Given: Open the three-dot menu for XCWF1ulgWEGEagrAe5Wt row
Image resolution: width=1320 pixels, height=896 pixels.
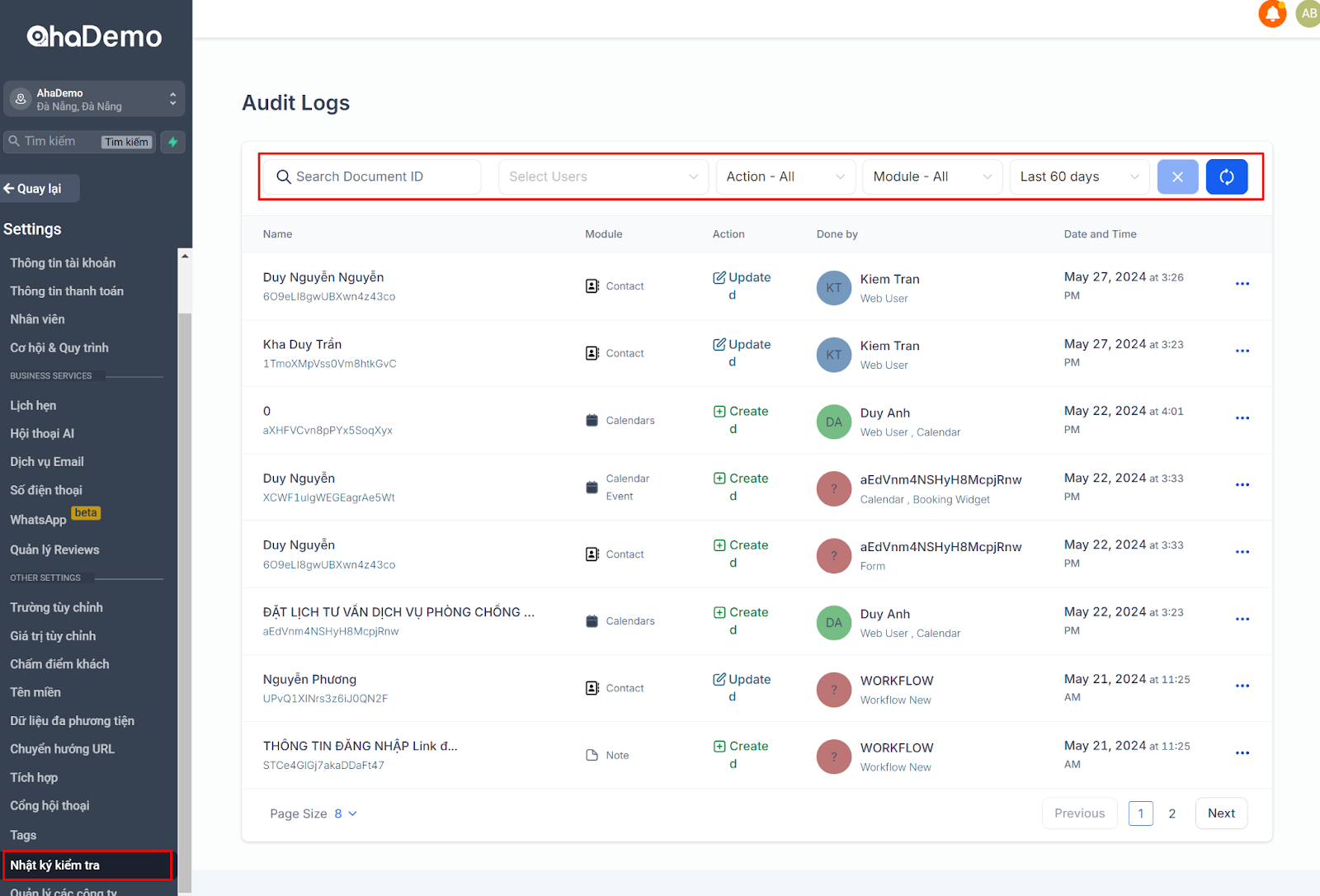Looking at the screenshot, I should pyautogui.click(x=1242, y=485).
